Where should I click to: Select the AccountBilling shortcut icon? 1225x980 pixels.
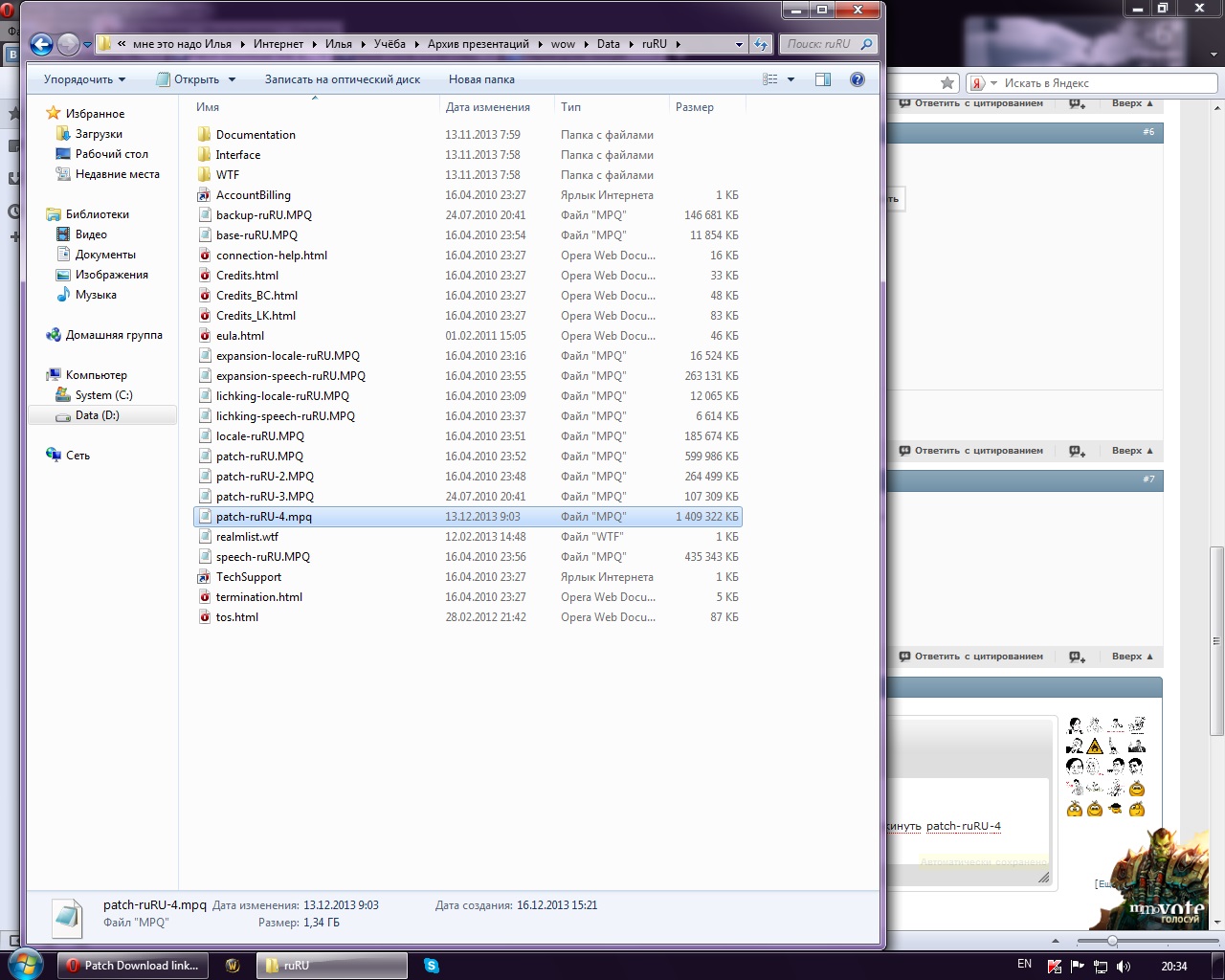point(204,194)
